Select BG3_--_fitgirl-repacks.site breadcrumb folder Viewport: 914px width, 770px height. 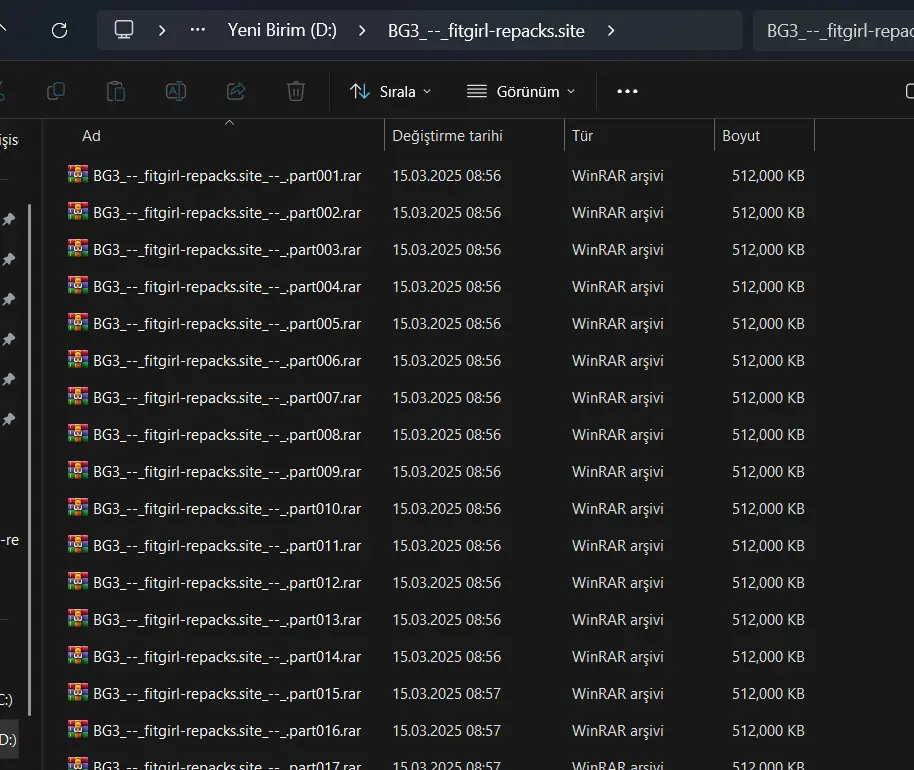486,31
